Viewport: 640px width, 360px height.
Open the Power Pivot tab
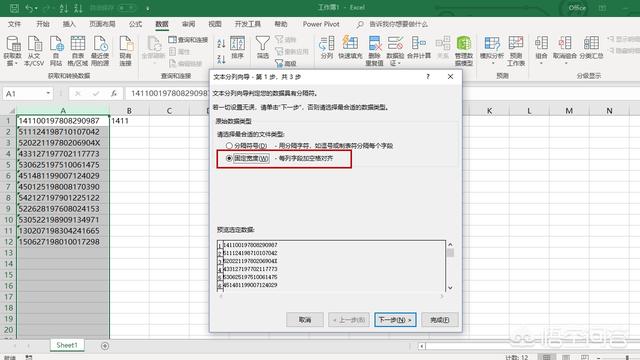321,24
